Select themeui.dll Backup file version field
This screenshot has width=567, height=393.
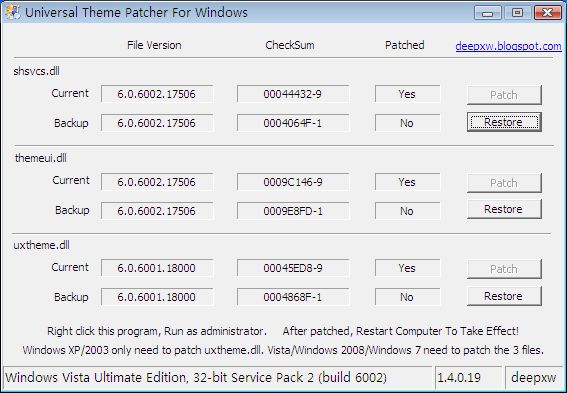point(157,211)
